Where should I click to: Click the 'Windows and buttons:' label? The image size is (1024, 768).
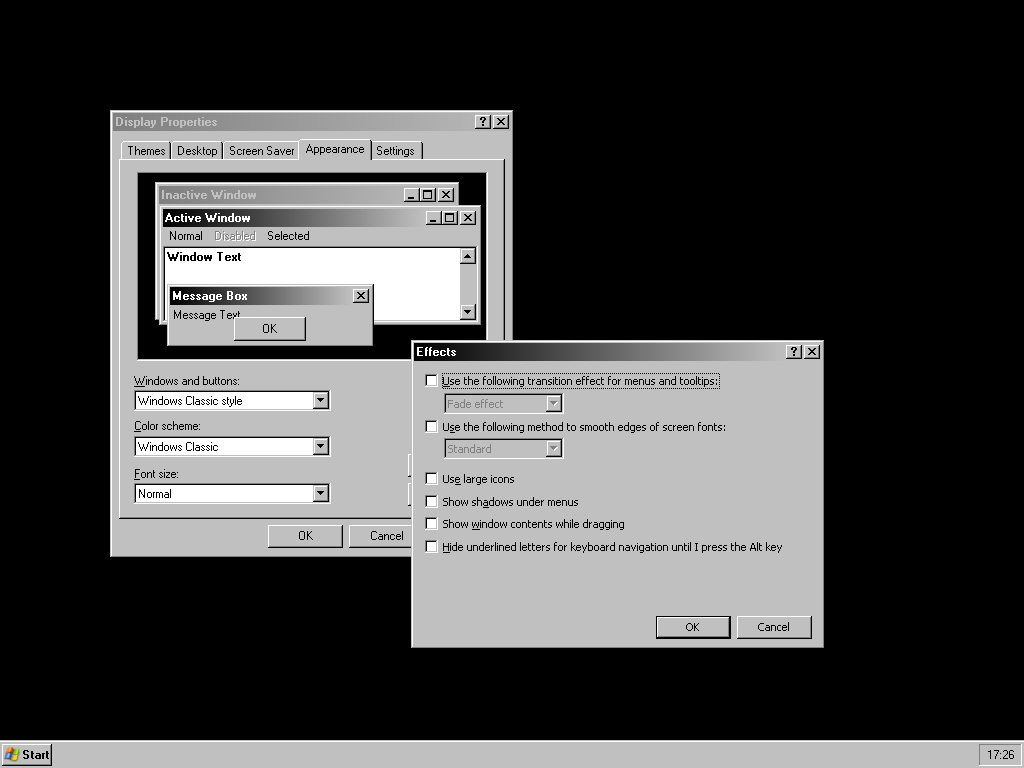coord(187,381)
